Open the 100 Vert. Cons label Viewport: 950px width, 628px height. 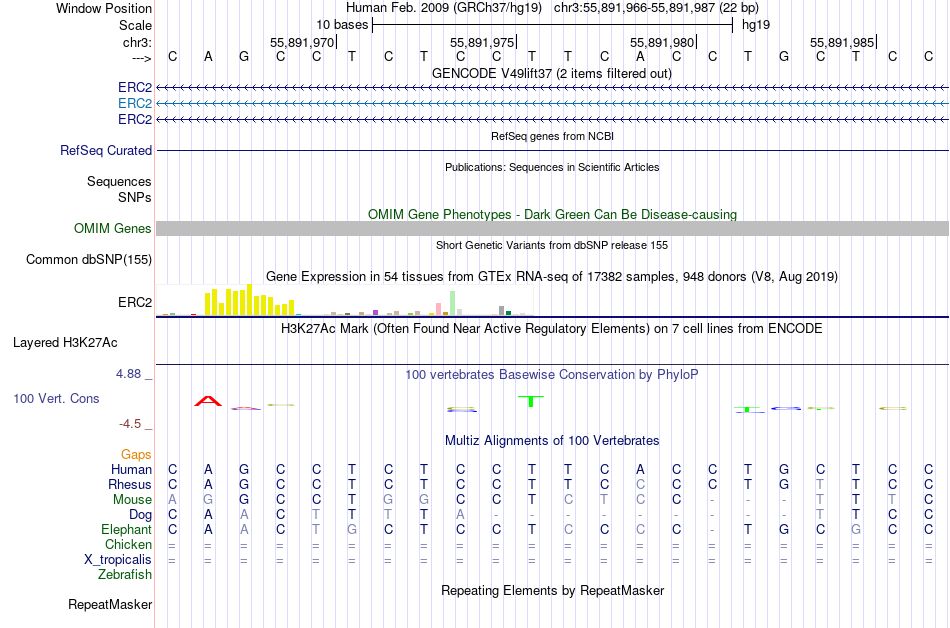[56, 398]
